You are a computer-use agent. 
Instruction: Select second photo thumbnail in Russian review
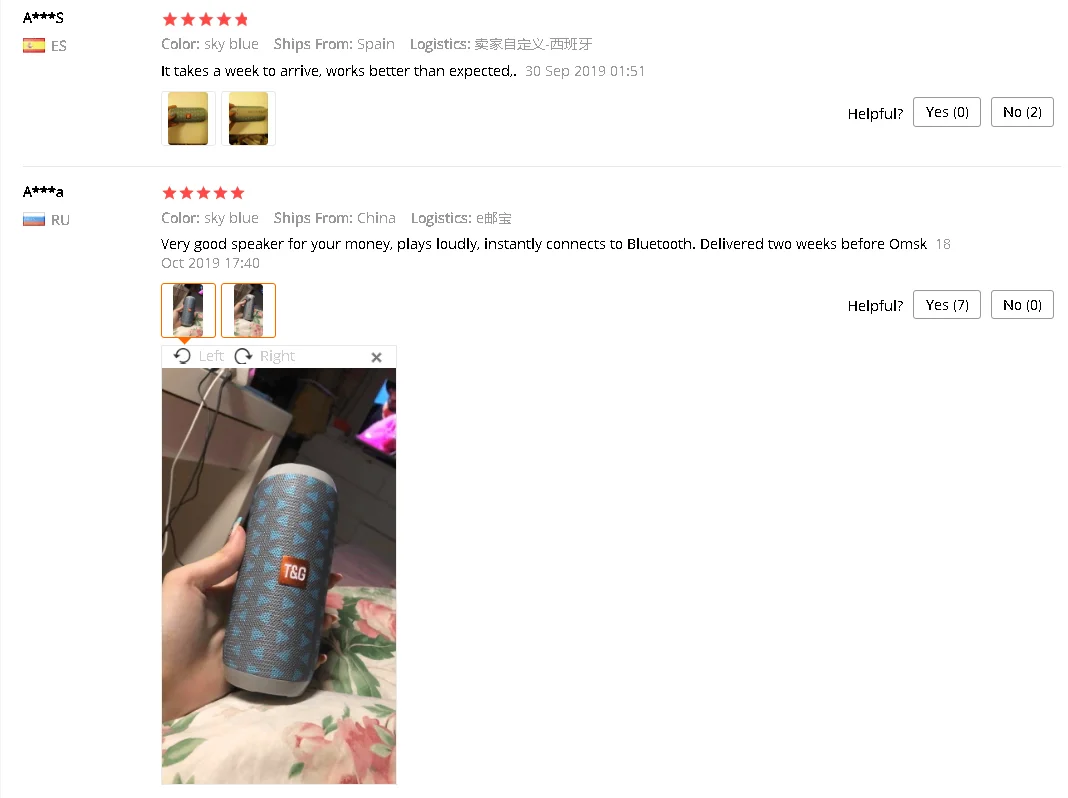pyautogui.click(x=249, y=310)
